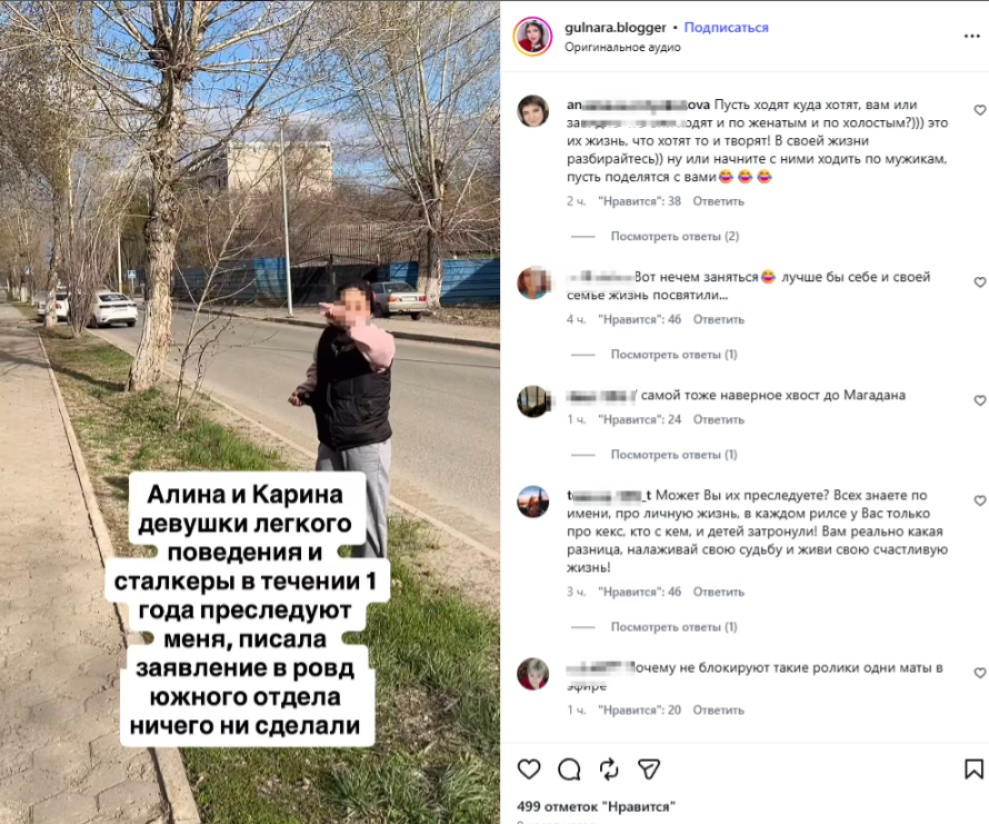
Task: Reply to comment with 38 likes
Action: (x=718, y=201)
